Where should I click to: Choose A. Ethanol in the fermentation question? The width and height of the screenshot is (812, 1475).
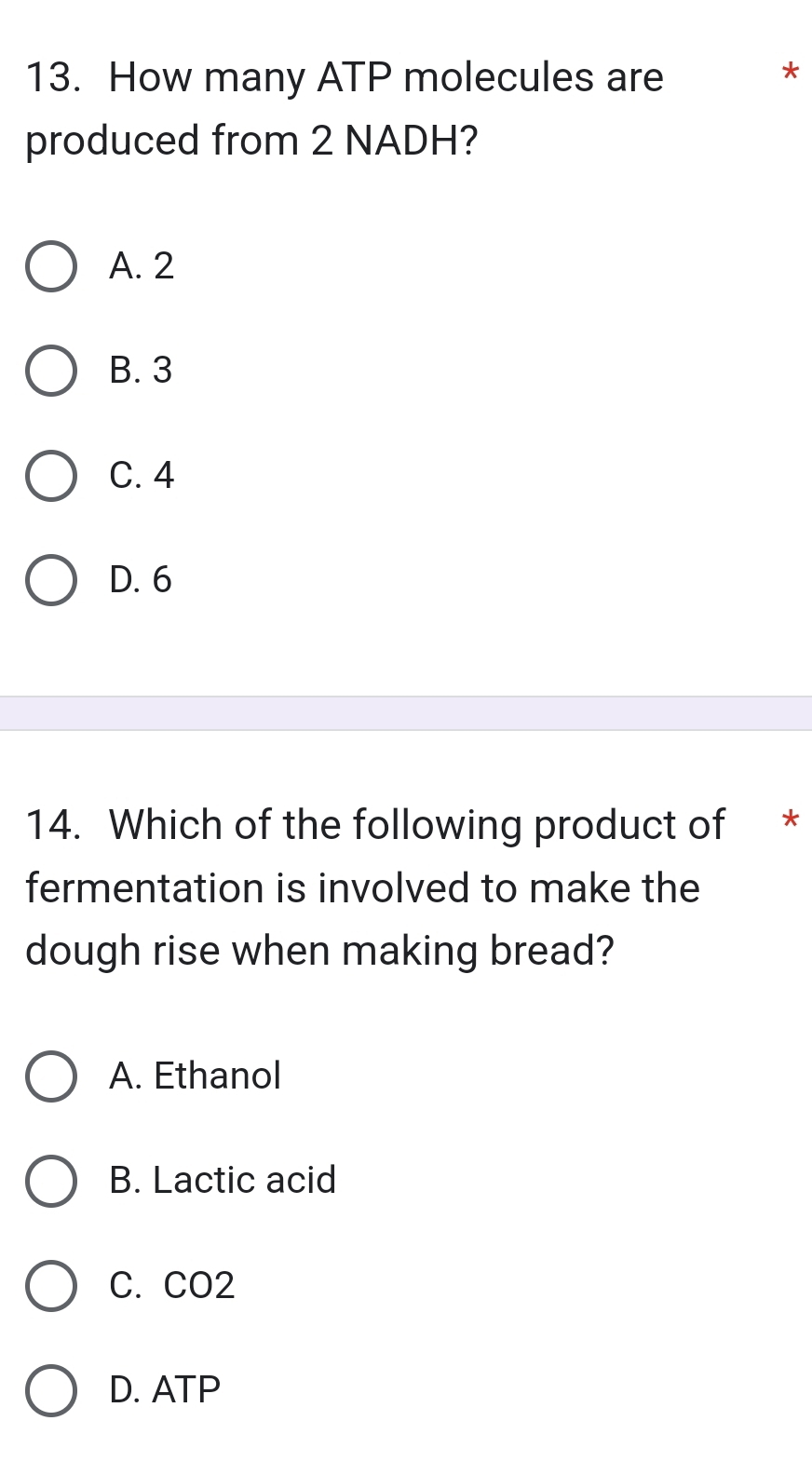51,1076
